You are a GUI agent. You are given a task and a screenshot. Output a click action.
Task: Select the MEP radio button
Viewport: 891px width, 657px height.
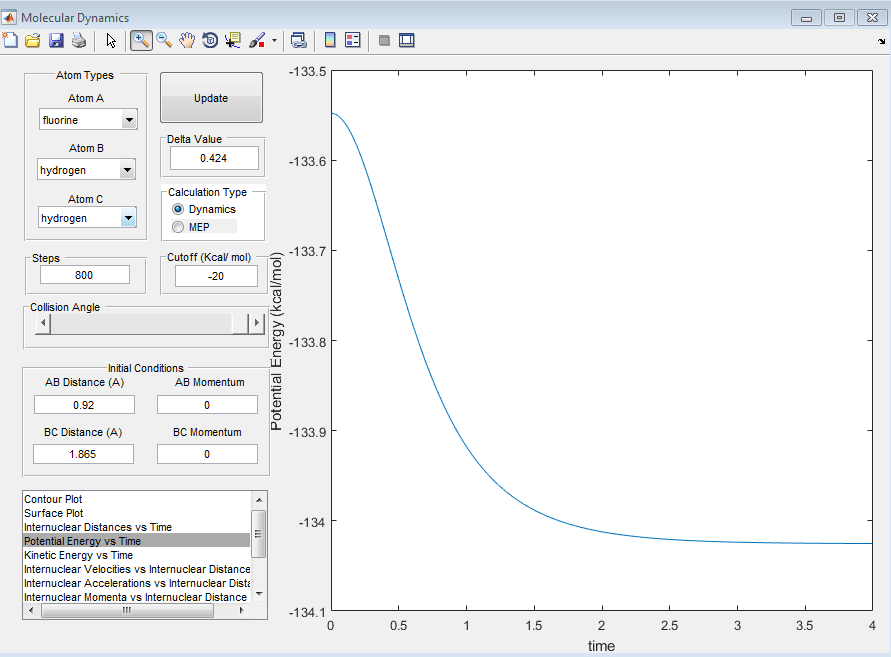pos(179,227)
